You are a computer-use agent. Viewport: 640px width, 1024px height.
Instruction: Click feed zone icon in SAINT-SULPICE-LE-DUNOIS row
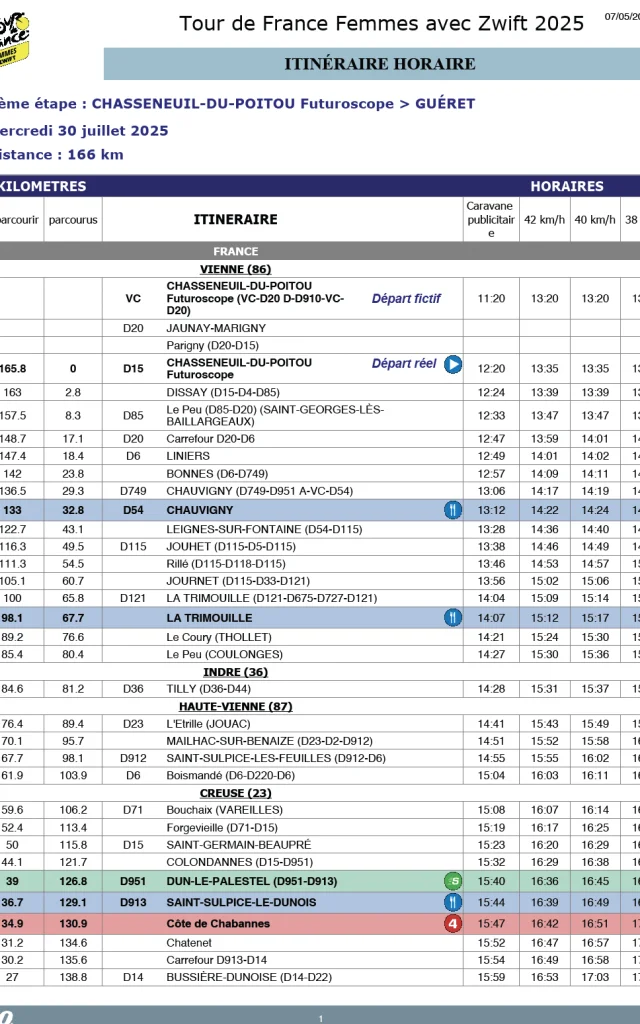click(x=453, y=903)
